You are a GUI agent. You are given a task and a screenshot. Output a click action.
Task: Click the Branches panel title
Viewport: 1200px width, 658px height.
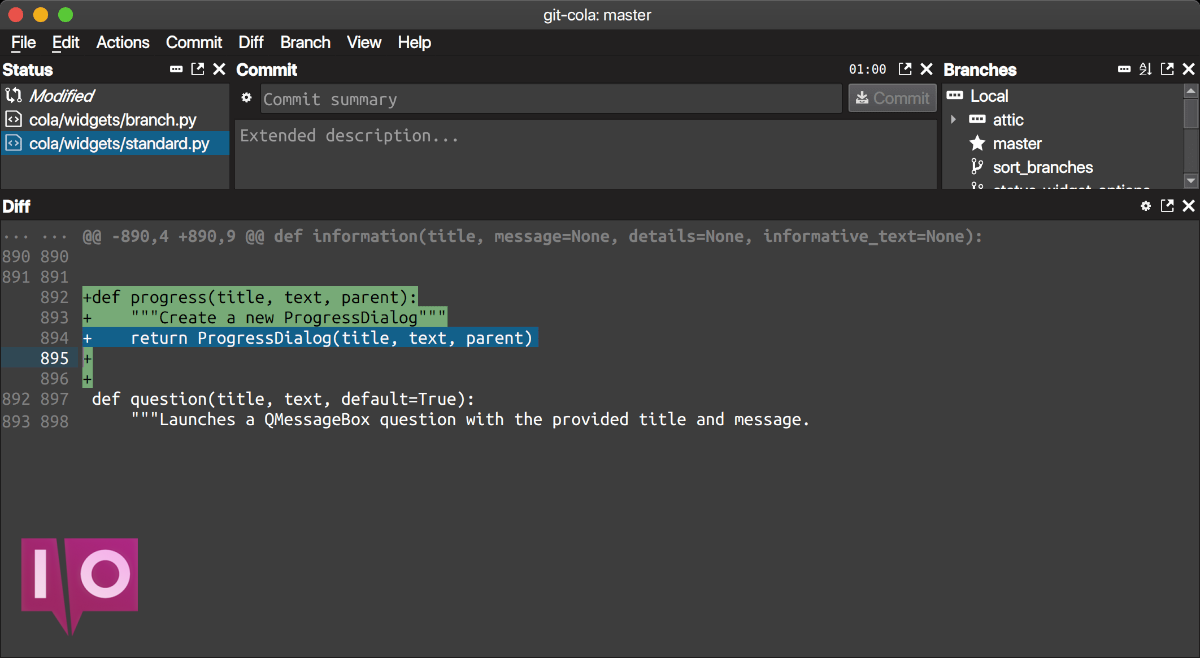coord(980,69)
